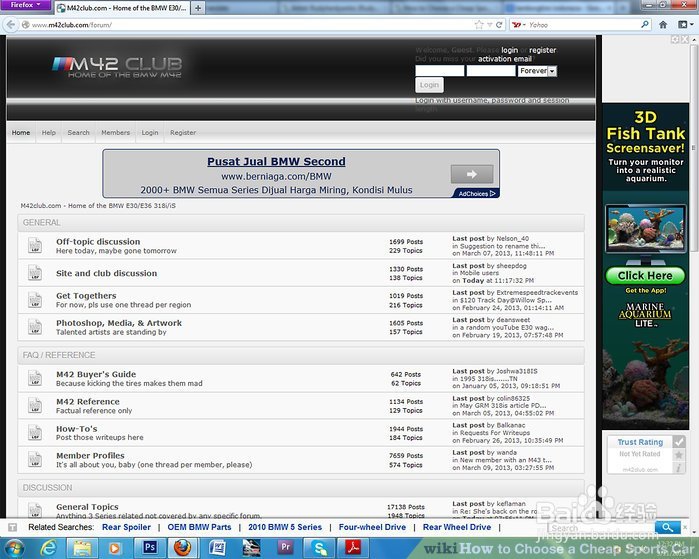Open the Off-topic discussion board link
Viewport: 699px width, 559px height.
[x=98, y=242]
